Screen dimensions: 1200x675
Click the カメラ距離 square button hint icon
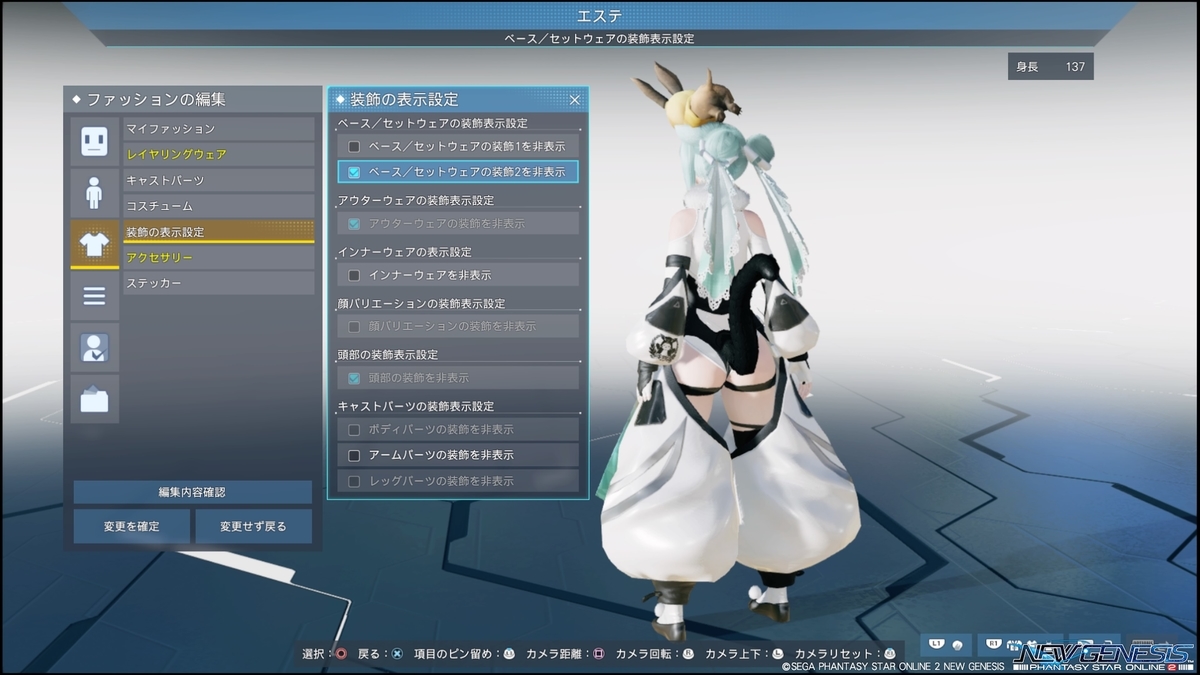pos(598,654)
